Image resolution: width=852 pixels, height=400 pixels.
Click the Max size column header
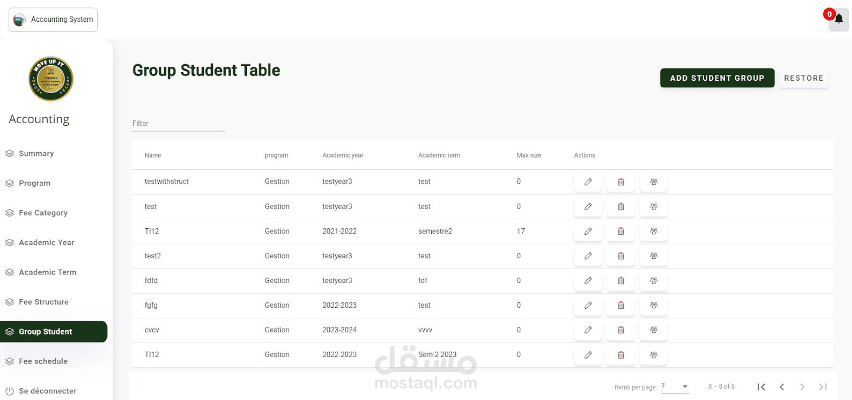click(529, 155)
